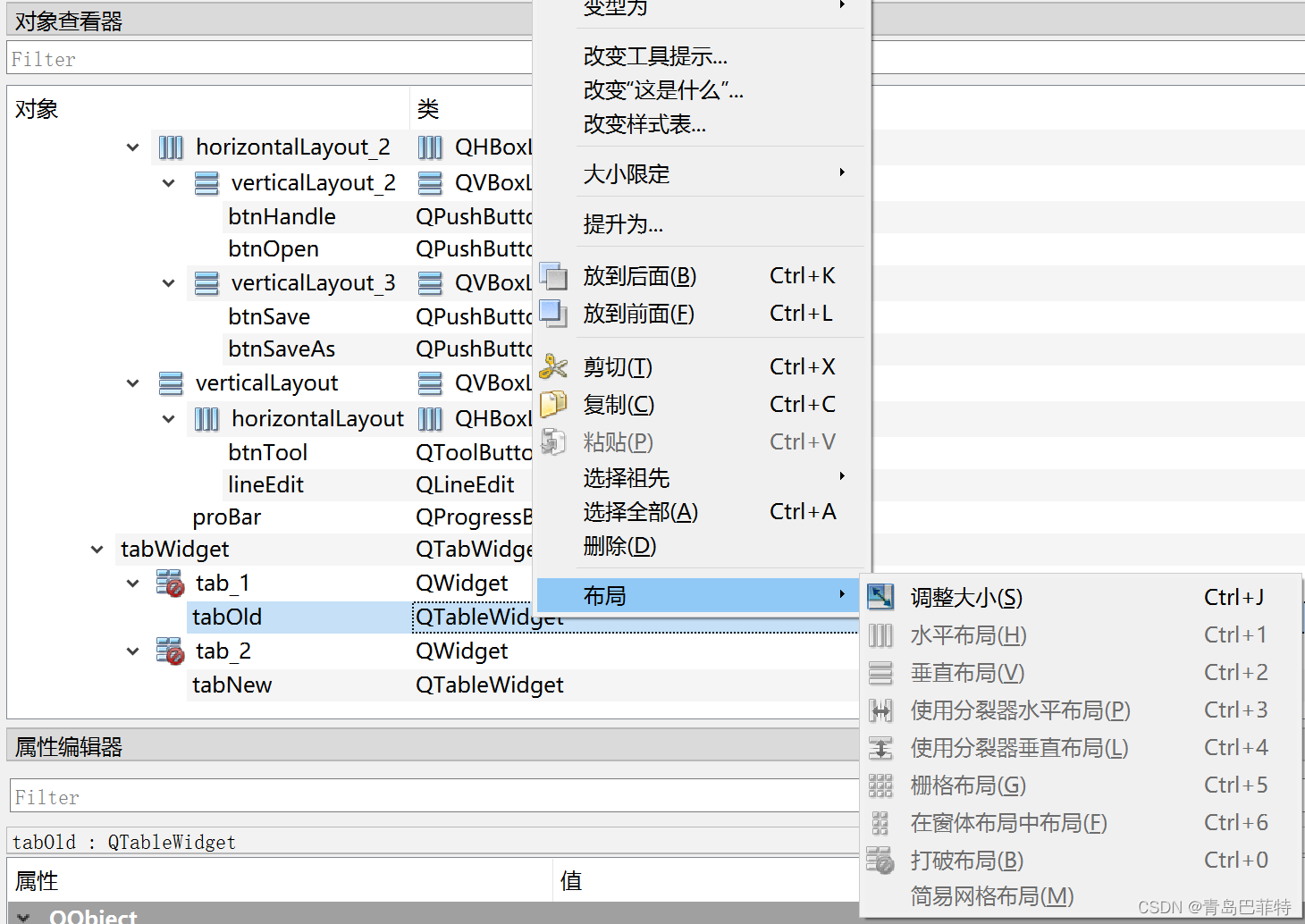Select the vertical layout icon for 垂直布局

pyautogui.click(x=881, y=672)
